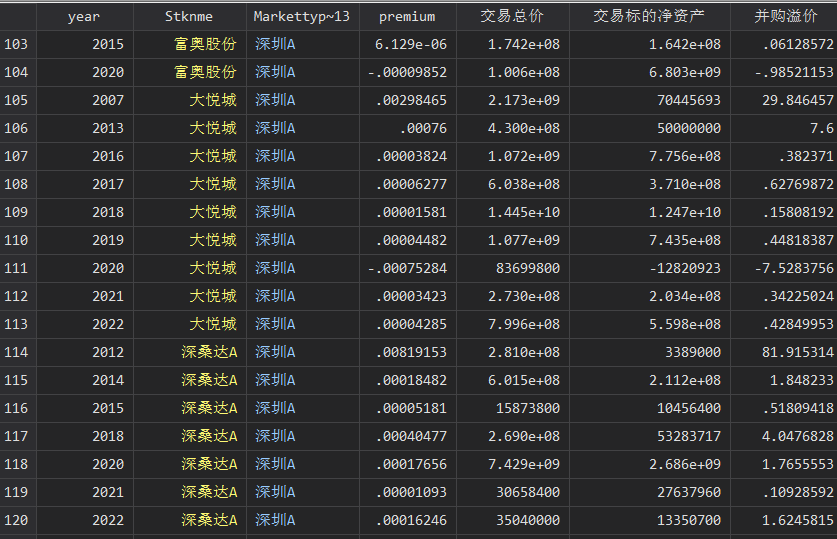Screen dimensions: 837x539
Task: Click premium cell -.00075284
Action: (407, 268)
